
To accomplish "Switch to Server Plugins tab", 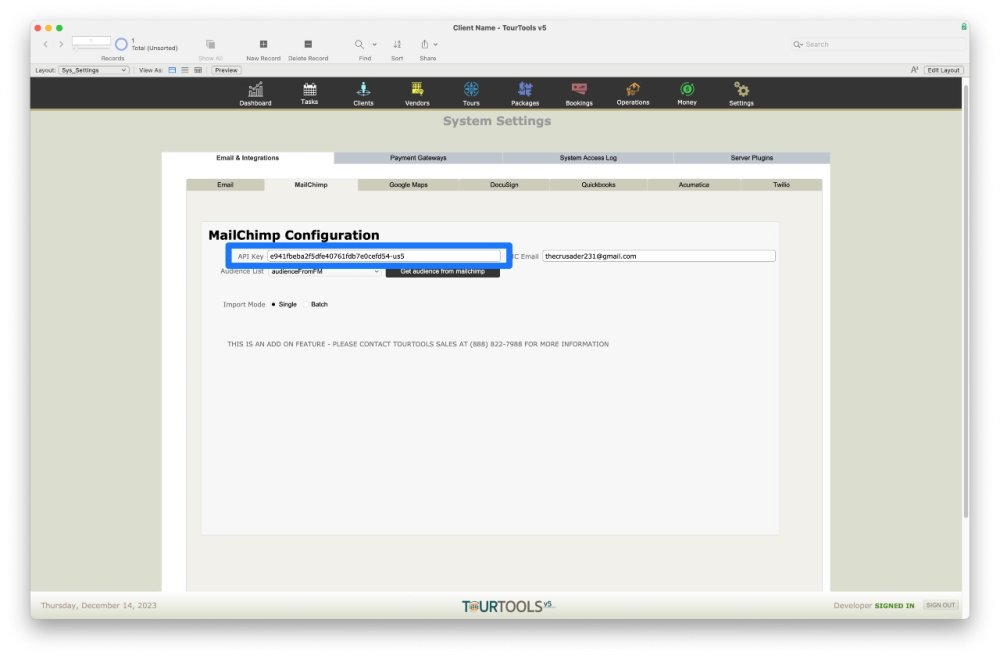I will pyautogui.click(x=751, y=158).
